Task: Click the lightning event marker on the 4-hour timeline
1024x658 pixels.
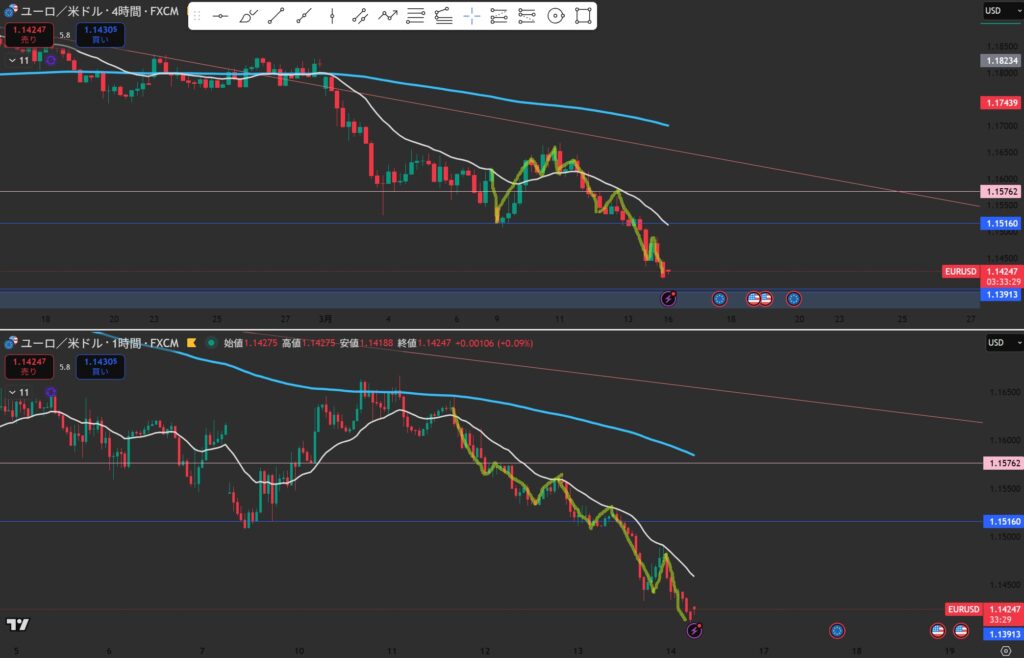Action: point(670,298)
